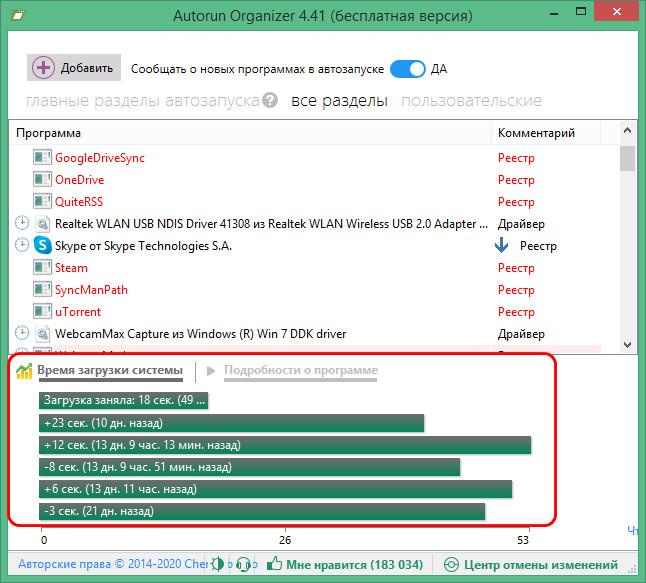Click thumbs up like icon
646x583 pixels.
(x=274, y=563)
